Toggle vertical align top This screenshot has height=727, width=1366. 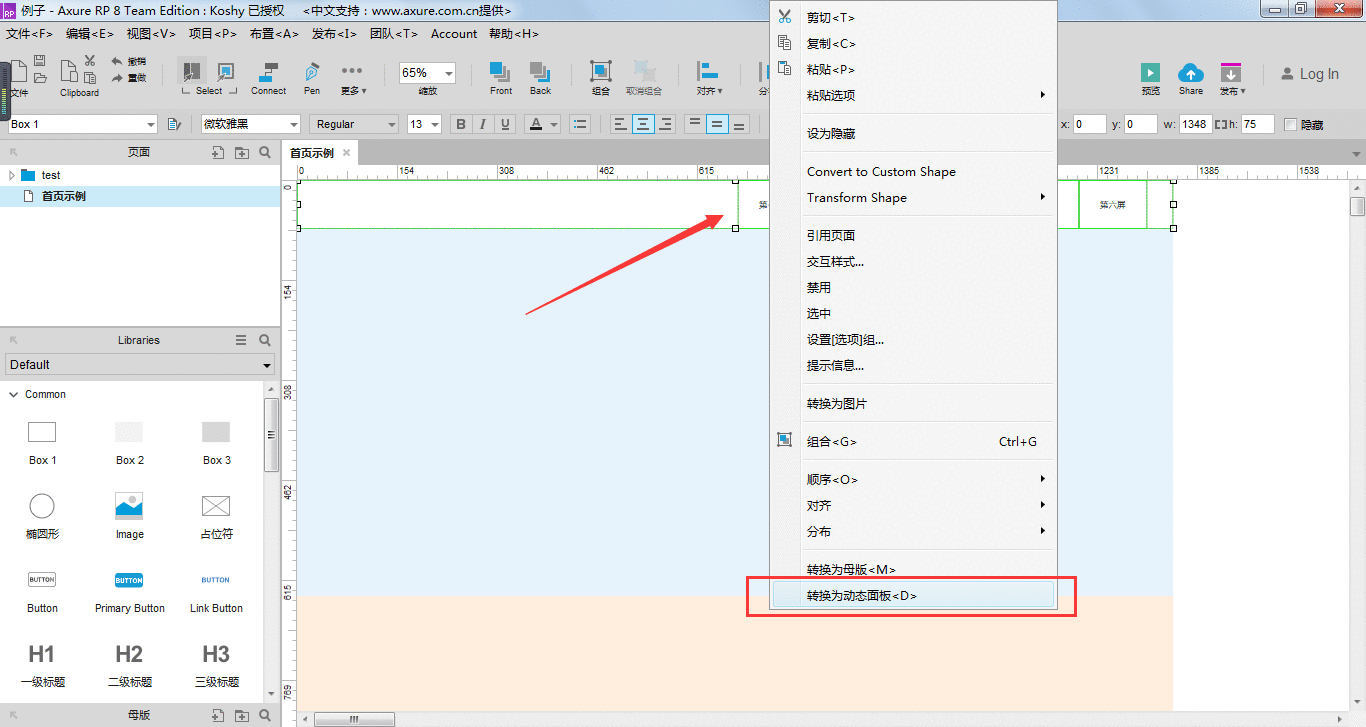695,124
